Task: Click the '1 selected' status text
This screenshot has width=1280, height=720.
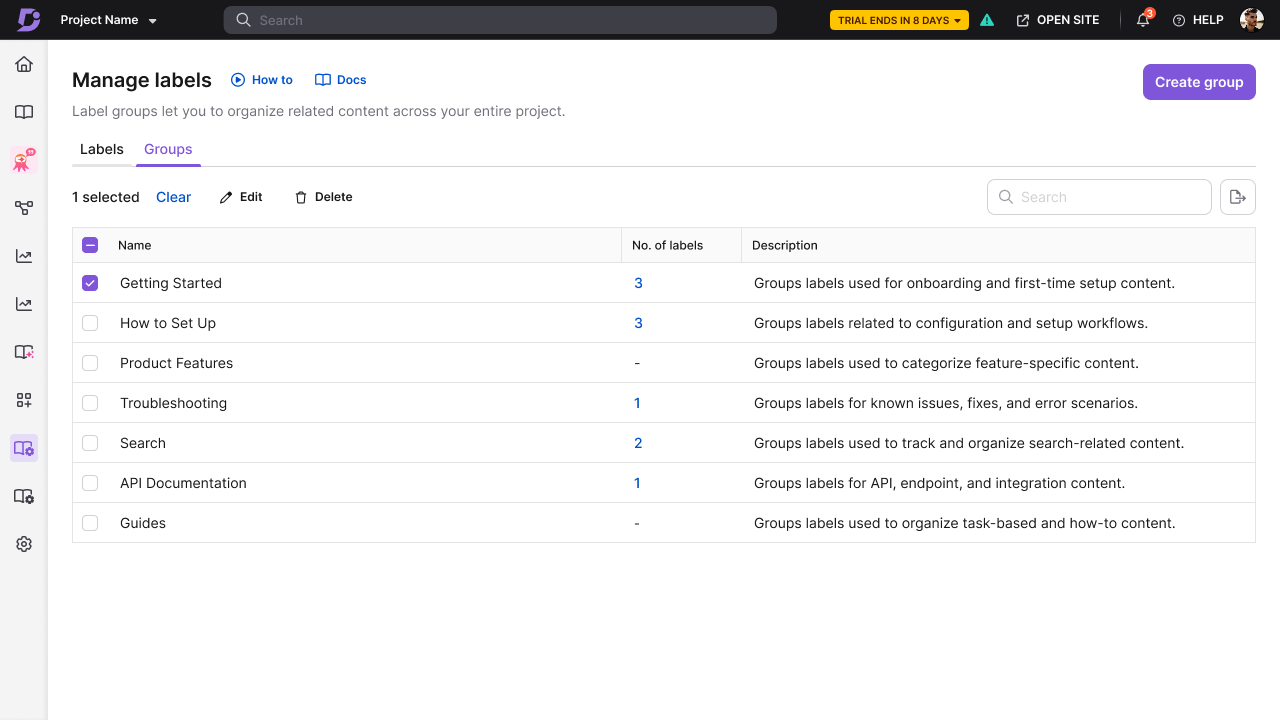Action: tap(106, 197)
